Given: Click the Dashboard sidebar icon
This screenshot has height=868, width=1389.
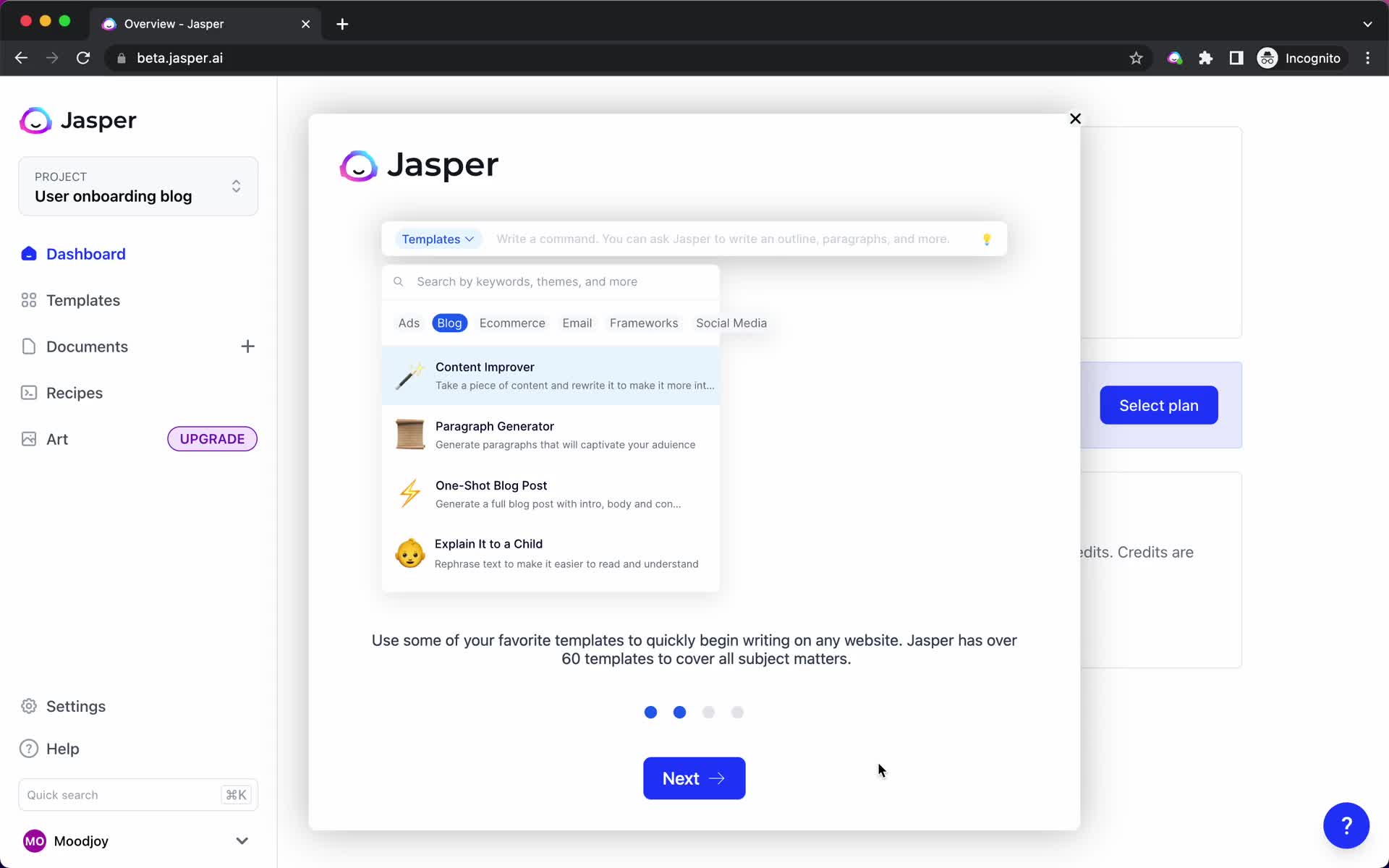Looking at the screenshot, I should [x=28, y=253].
